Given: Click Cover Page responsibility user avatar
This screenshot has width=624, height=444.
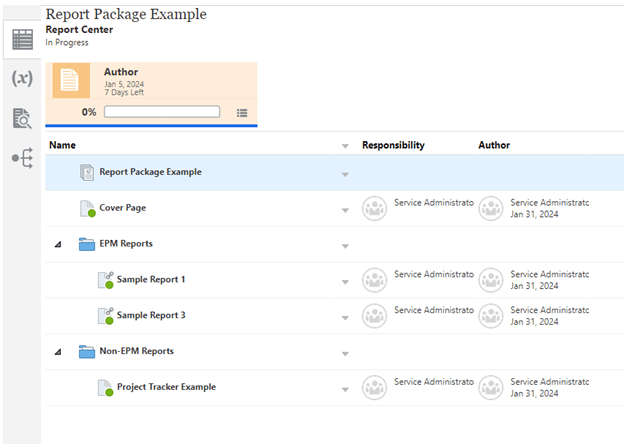Looking at the screenshot, I should click(x=374, y=208).
